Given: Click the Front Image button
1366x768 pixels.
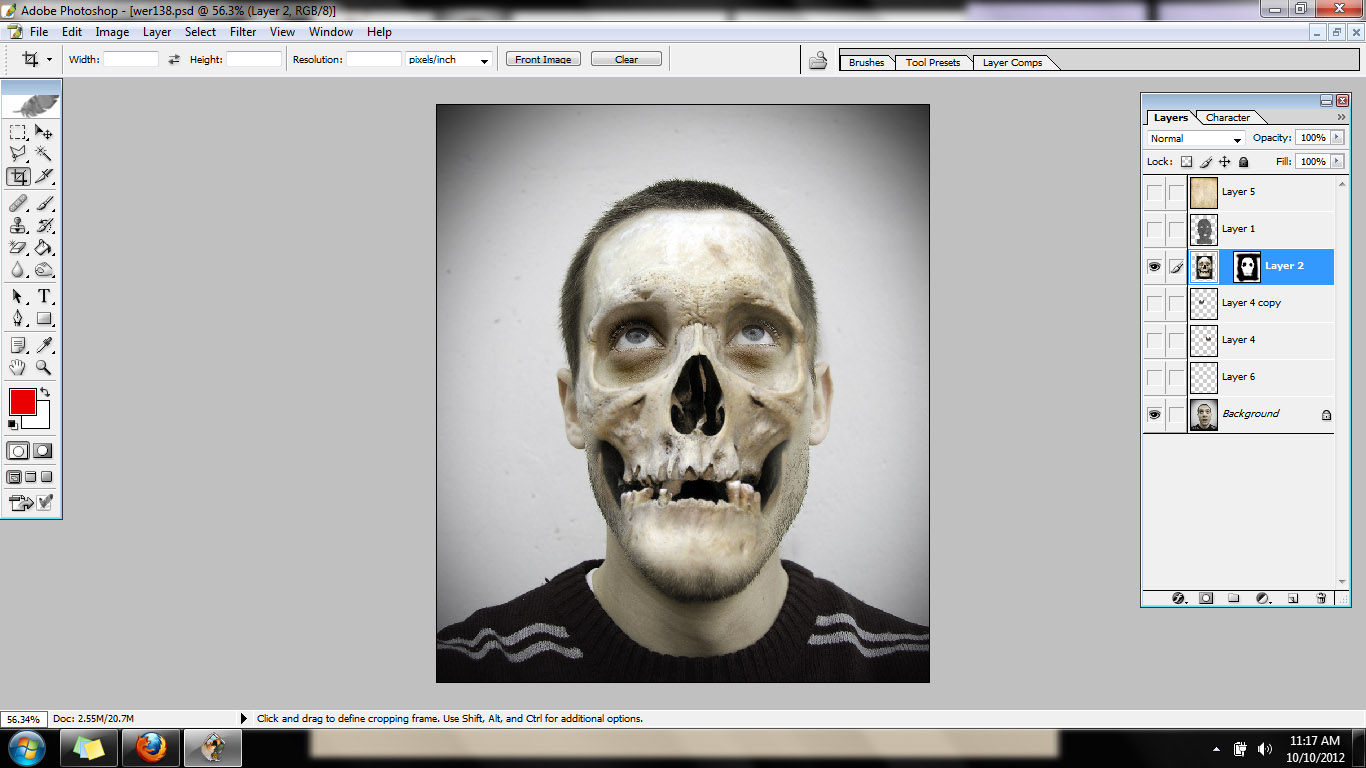Looking at the screenshot, I should click(543, 59).
